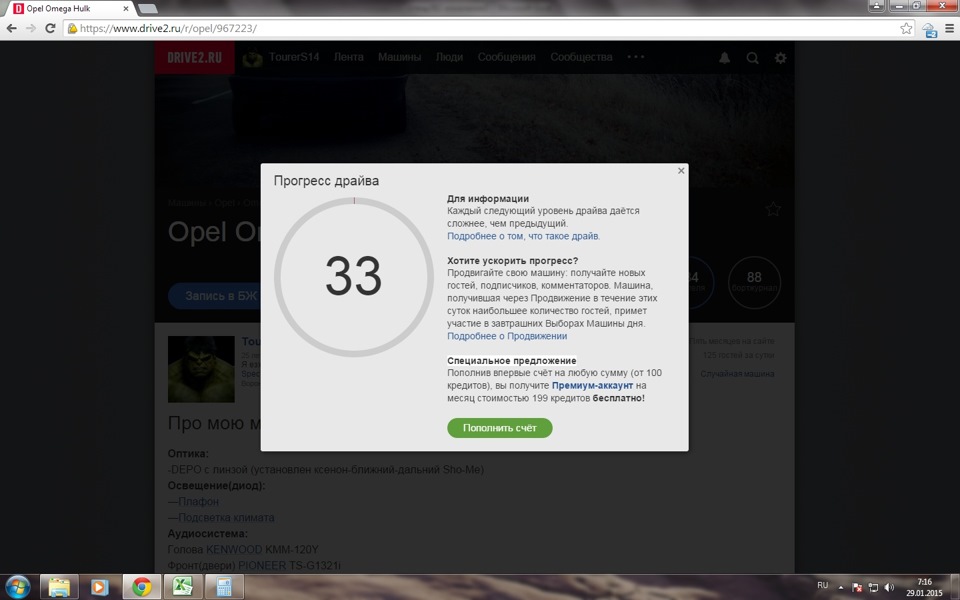
Task: Click the Action Center flag tray icon
Action: [857, 588]
